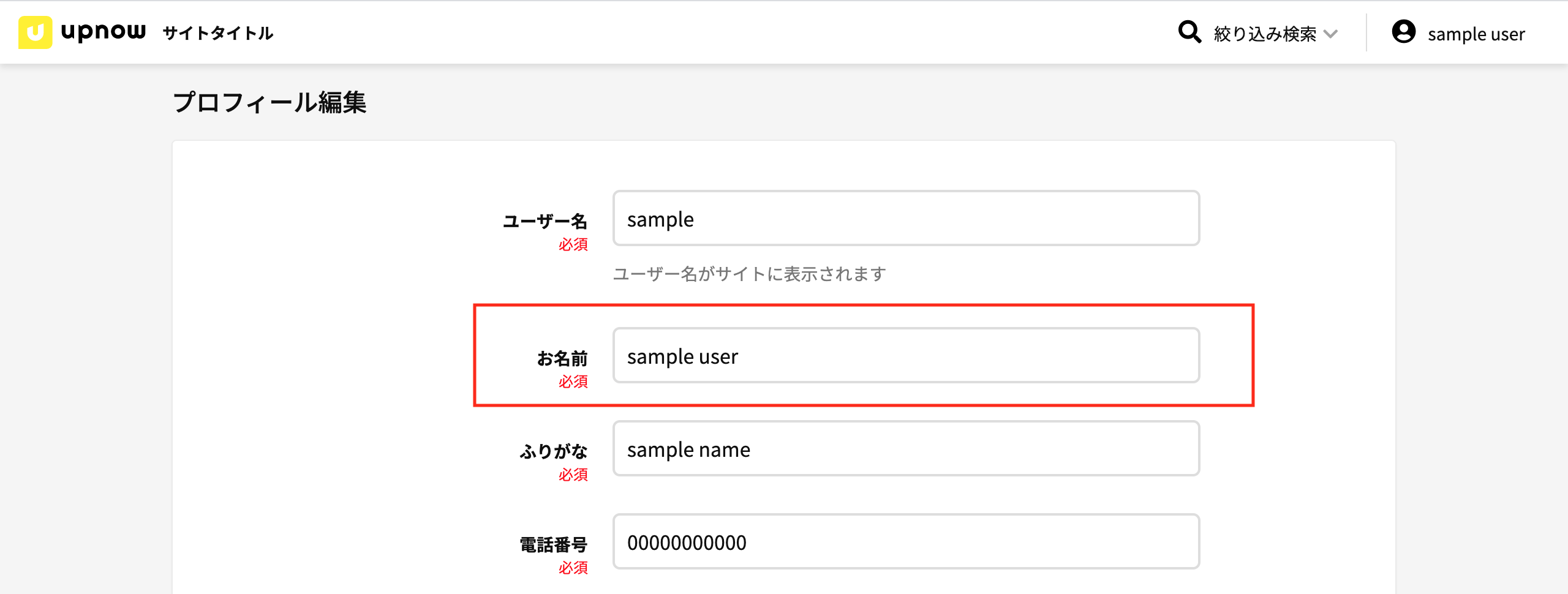1568x594 pixels.
Task: Click the yellow upnow logo icon
Action: (35, 32)
